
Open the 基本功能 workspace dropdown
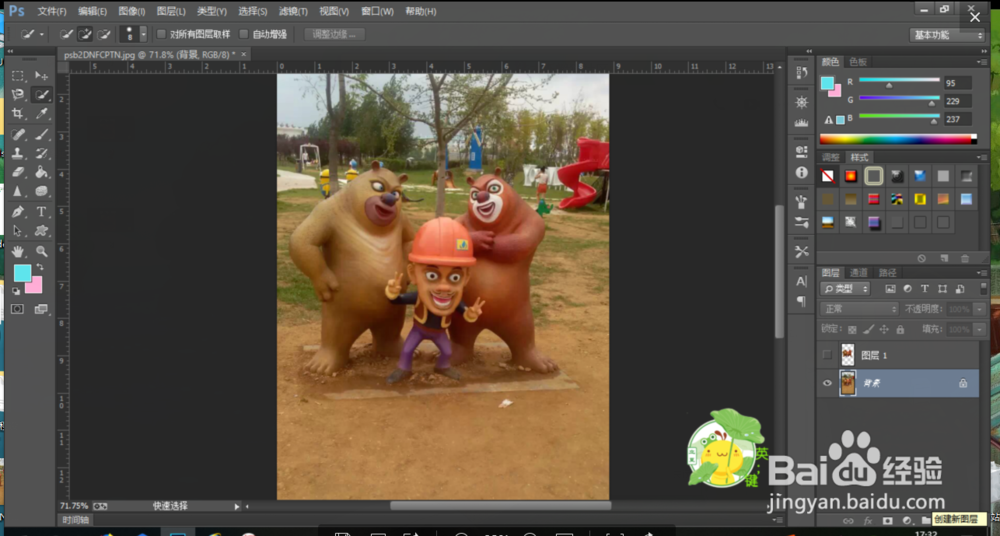947,35
